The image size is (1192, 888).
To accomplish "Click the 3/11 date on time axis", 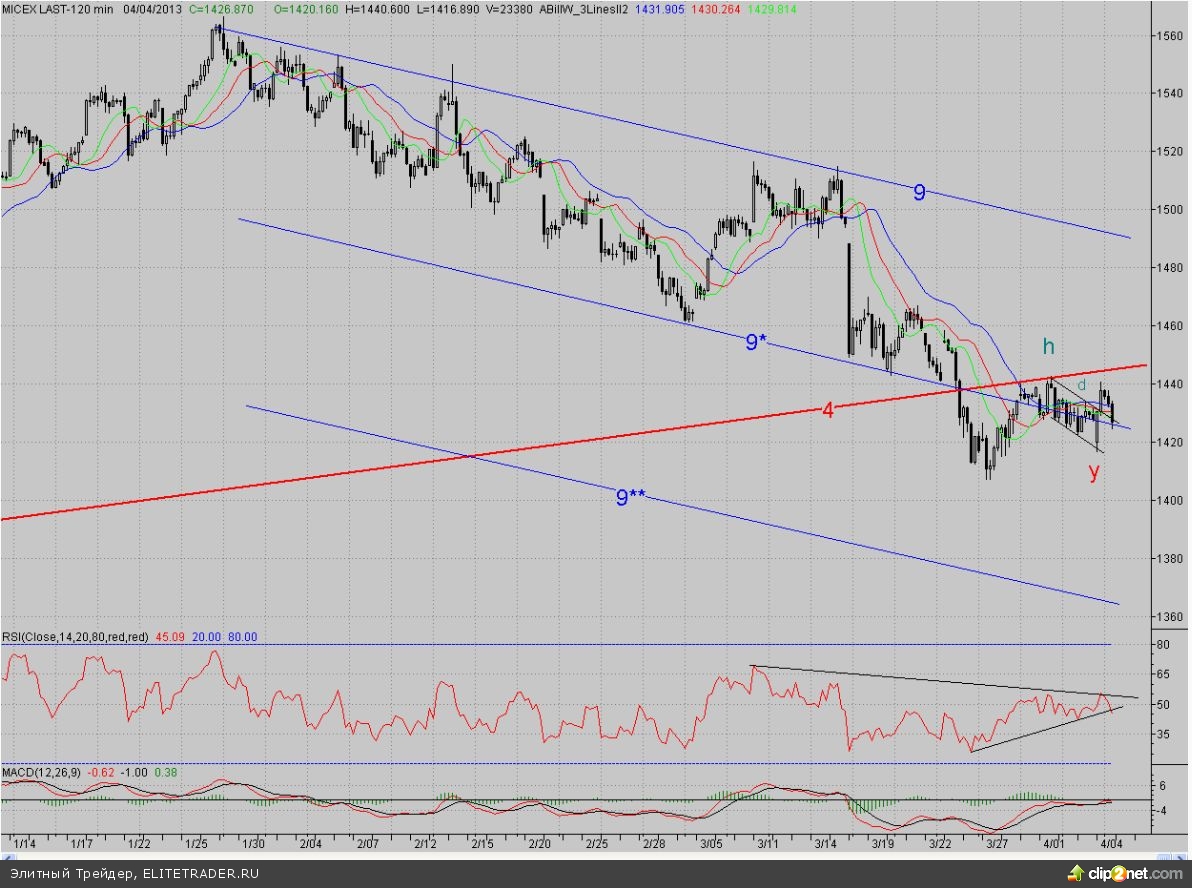I will [770, 843].
